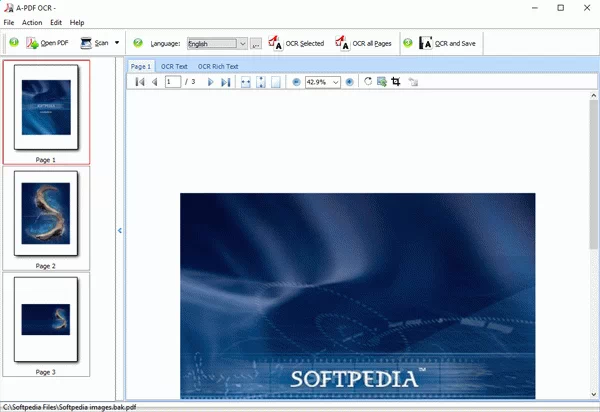Click the grayed icon right of crop
This screenshot has width=600, height=412.
tap(413, 82)
